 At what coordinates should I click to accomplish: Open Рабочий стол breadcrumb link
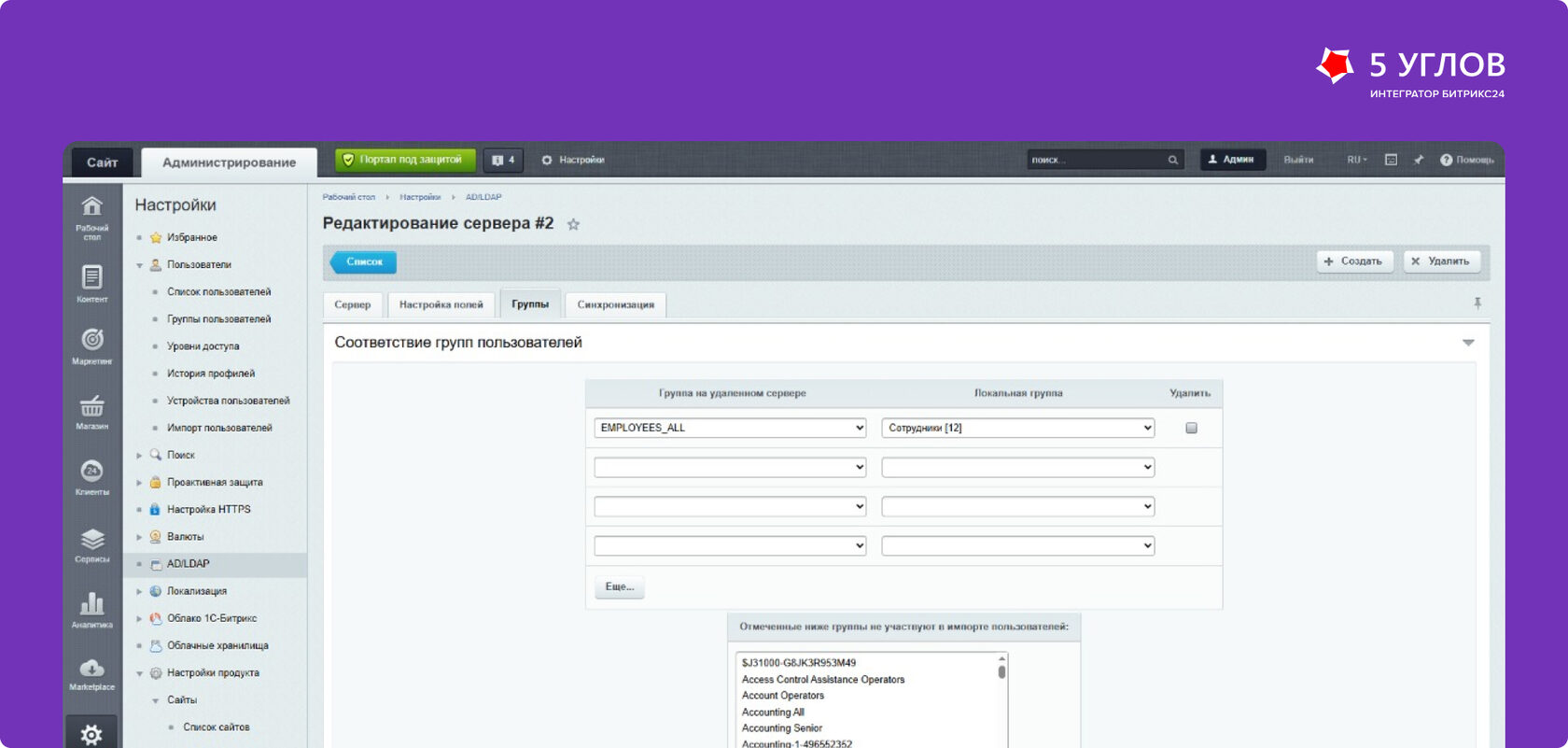pyautogui.click(x=348, y=197)
